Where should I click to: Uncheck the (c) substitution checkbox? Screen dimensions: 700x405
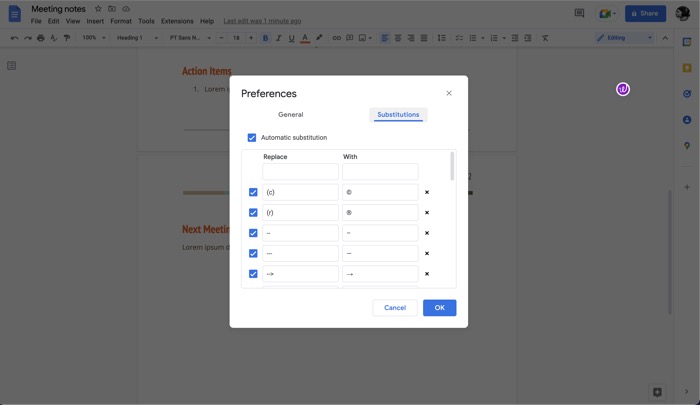(253, 192)
